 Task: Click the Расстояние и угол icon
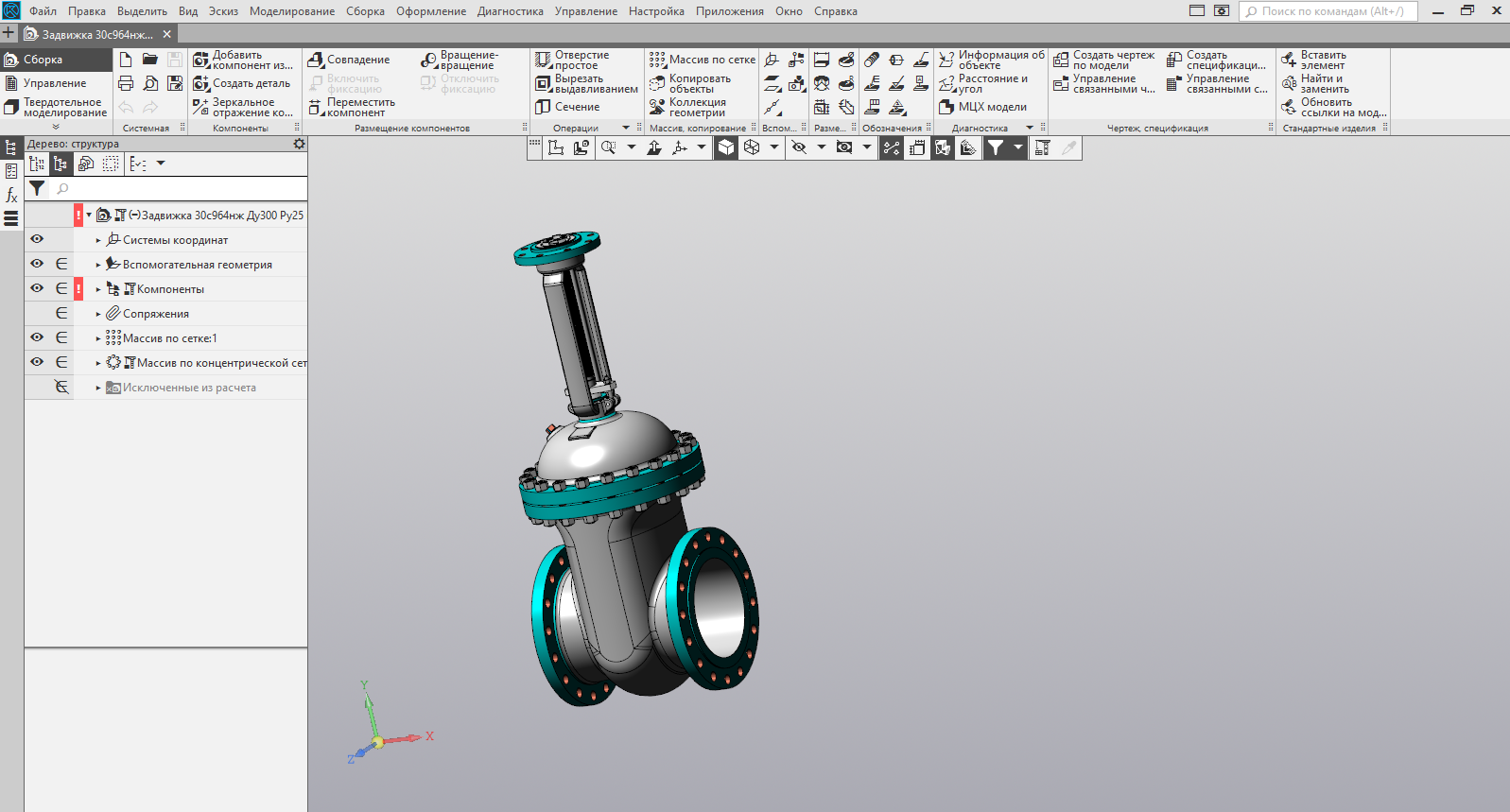946,83
